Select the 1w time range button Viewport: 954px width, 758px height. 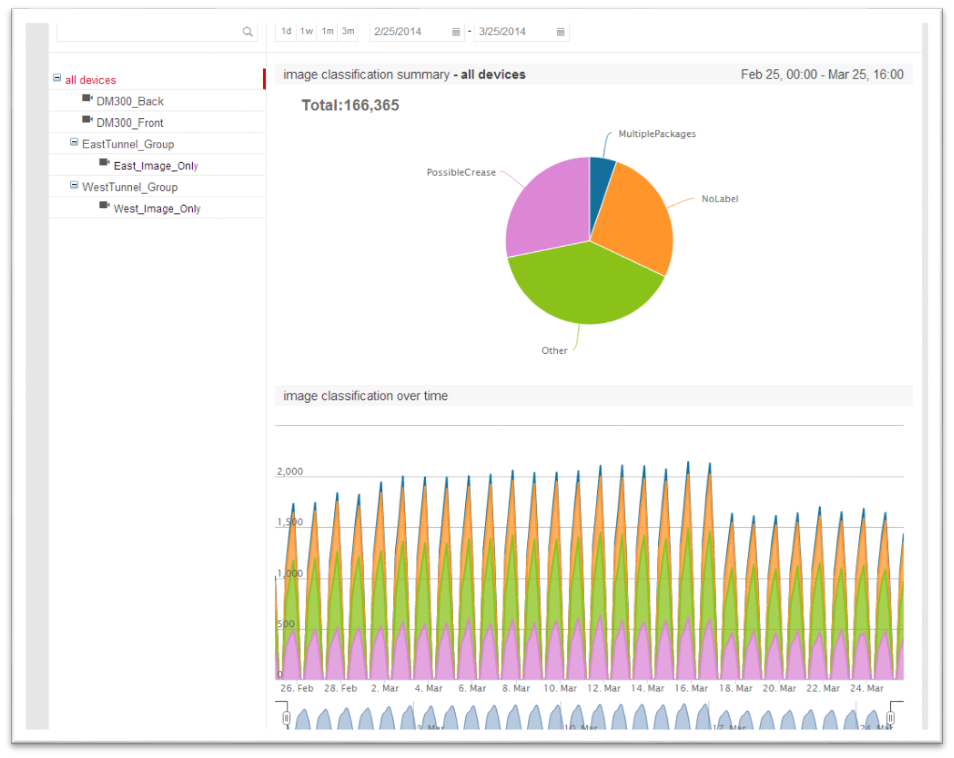[x=306, y=32]
